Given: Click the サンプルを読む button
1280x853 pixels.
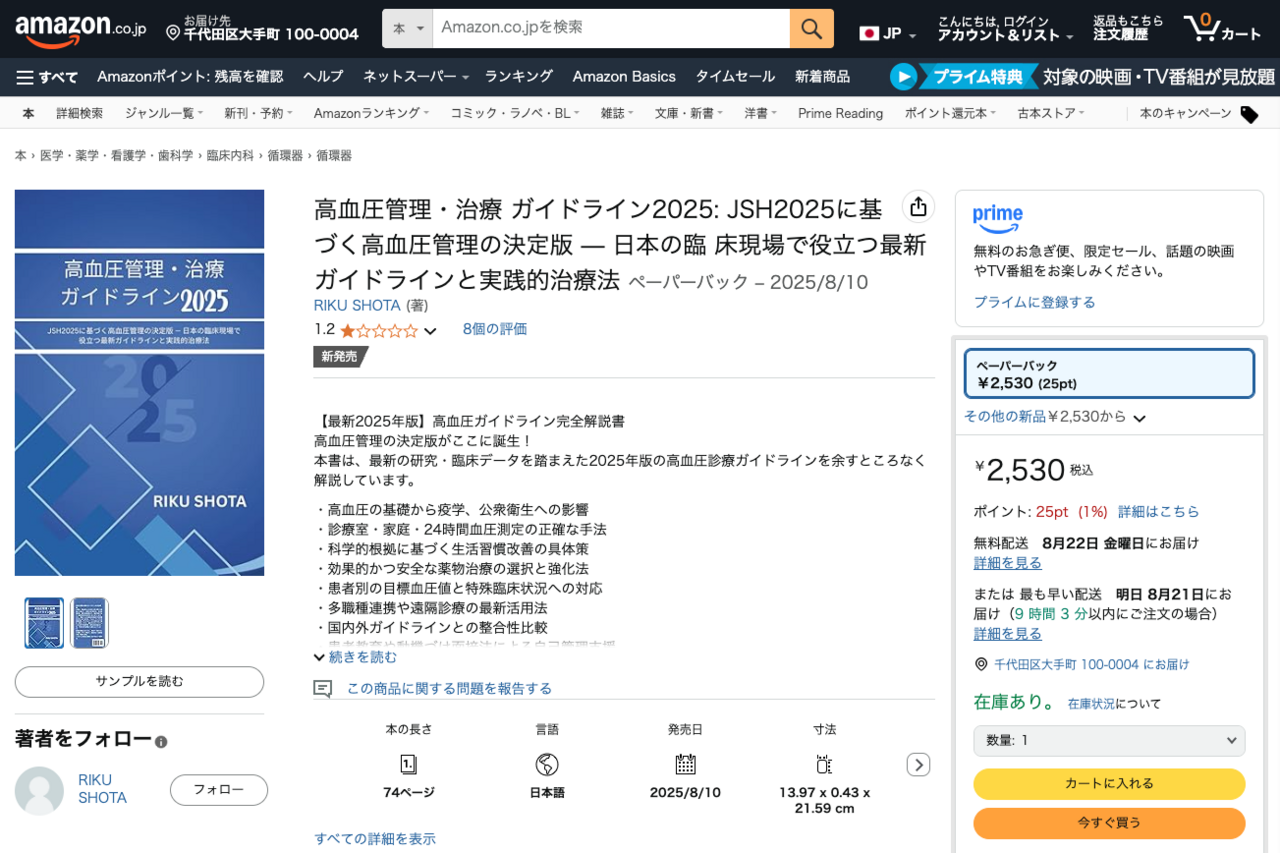Looking at the screenshot, I should [x=139, y=682].
